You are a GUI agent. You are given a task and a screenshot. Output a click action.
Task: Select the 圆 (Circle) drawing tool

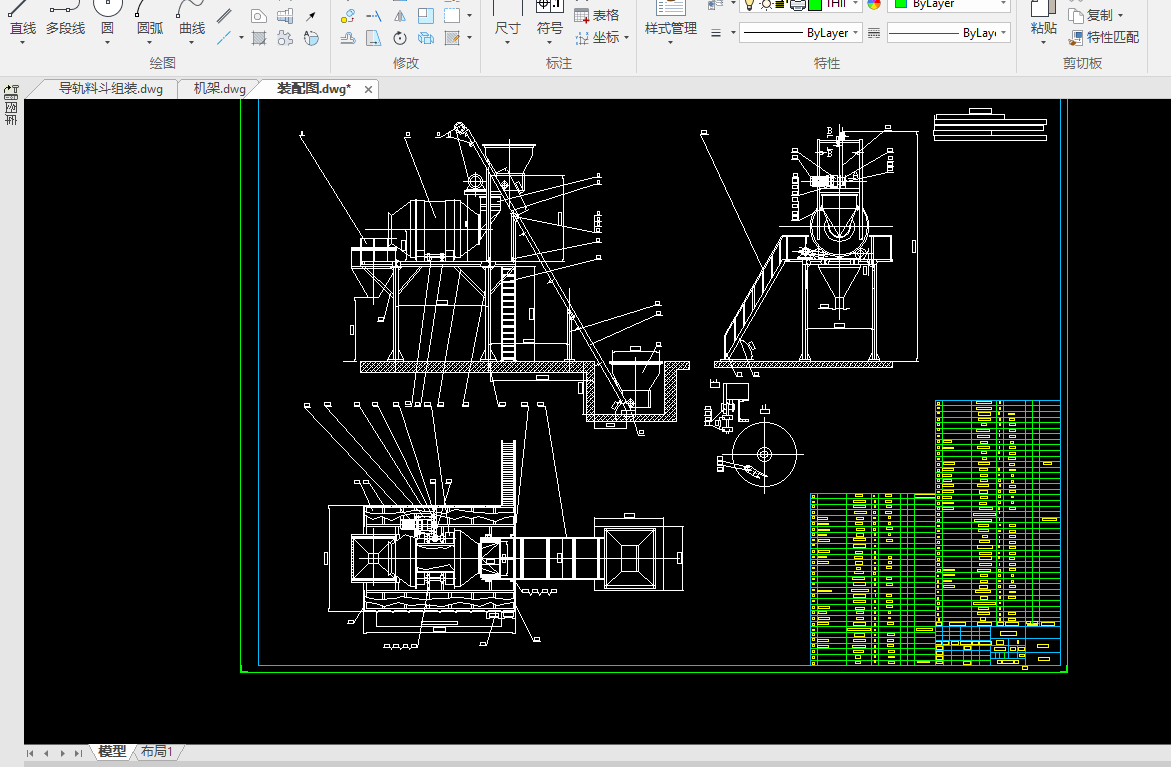pos(107,20)
